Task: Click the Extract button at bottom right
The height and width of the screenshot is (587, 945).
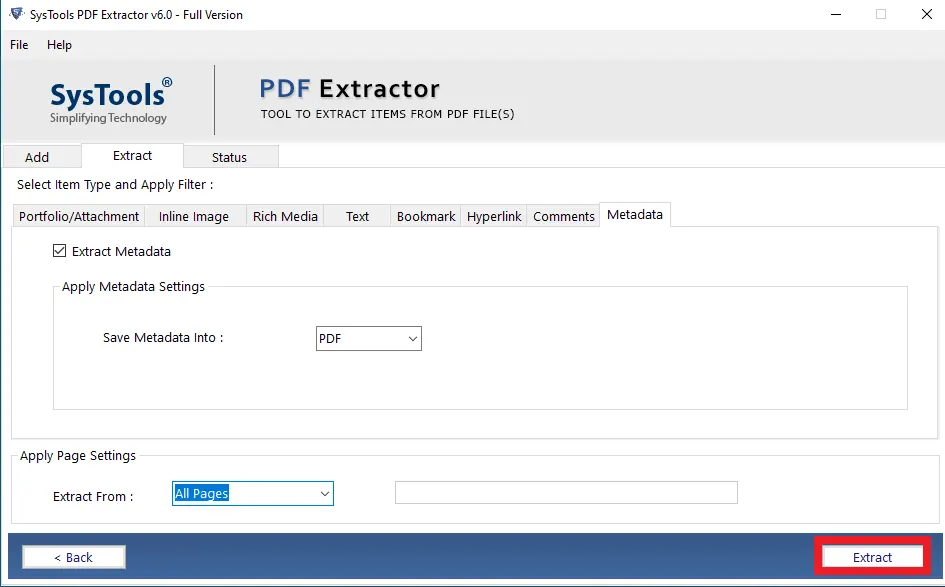Action: pyautogui.click(x=872, y=557)
